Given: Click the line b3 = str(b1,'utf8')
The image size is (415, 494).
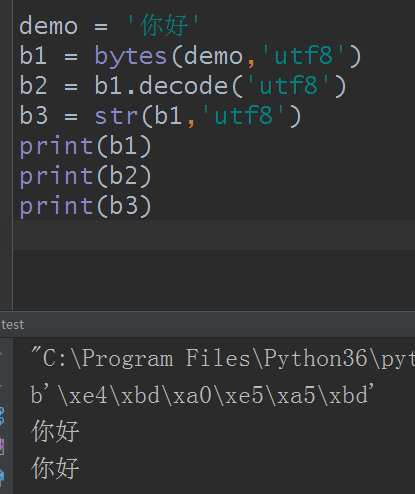Looking at the screenshot, I should (x=160, y=116).
